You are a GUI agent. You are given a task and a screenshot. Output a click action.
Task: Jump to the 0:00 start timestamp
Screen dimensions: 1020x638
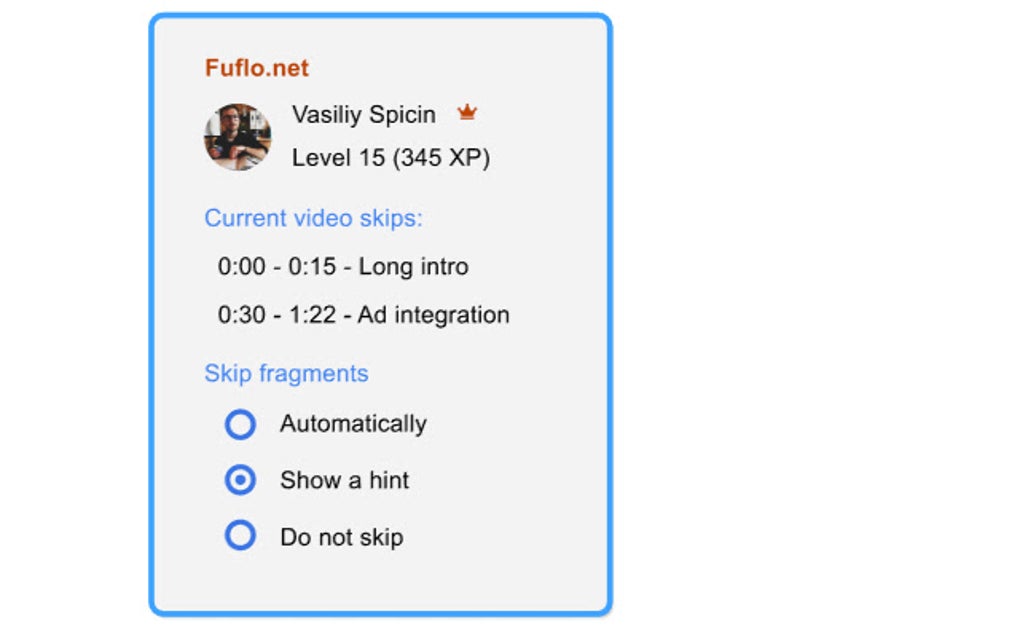240,267
